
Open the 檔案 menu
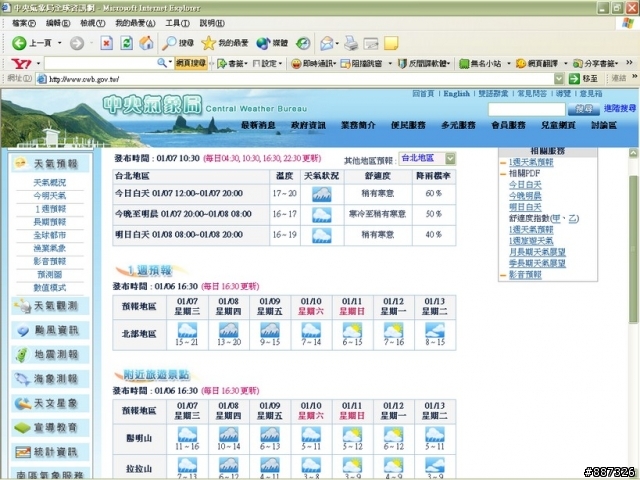pos(24,23)
